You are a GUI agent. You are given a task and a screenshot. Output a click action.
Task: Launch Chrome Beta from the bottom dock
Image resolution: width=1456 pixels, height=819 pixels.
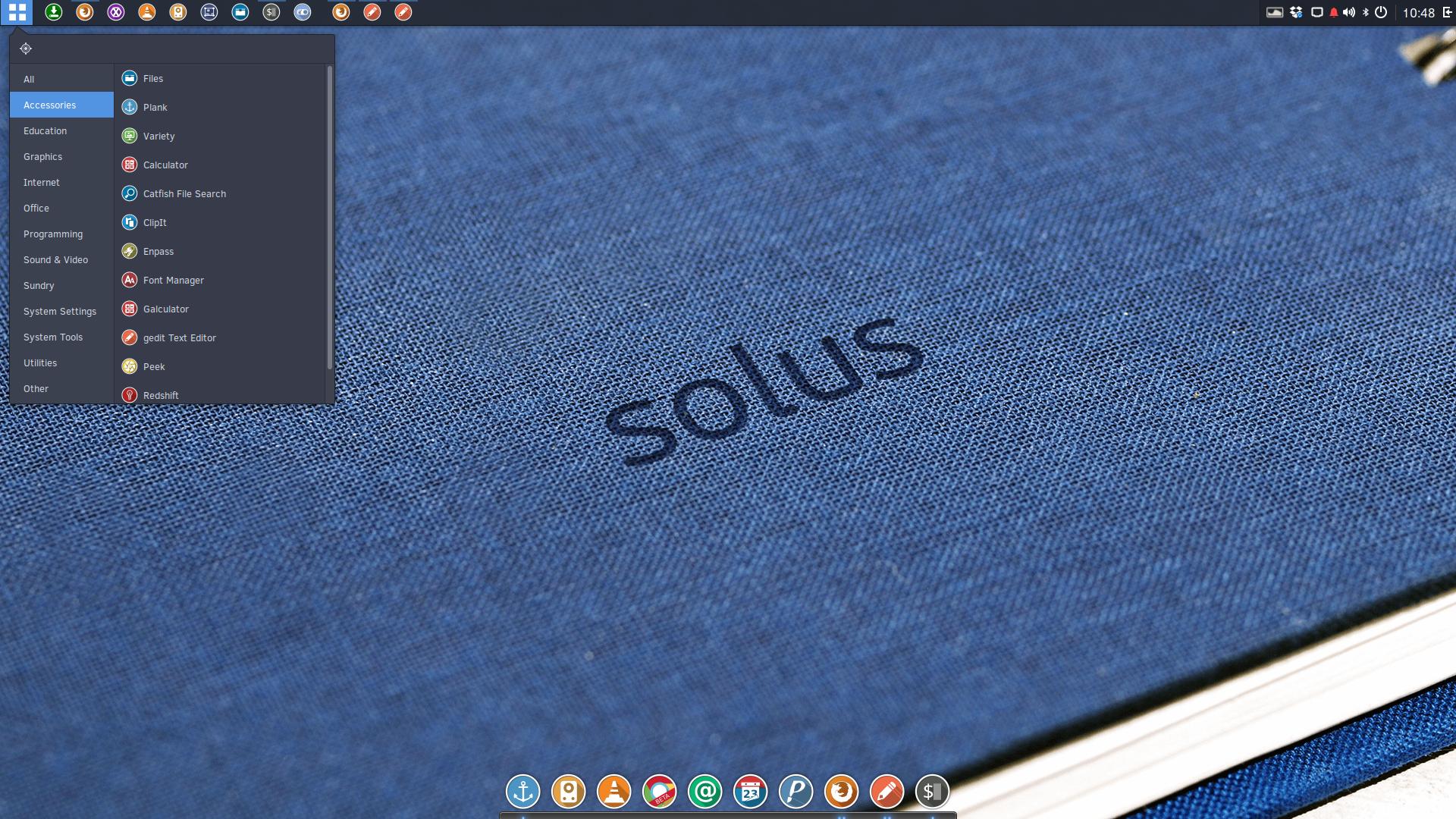659,792
